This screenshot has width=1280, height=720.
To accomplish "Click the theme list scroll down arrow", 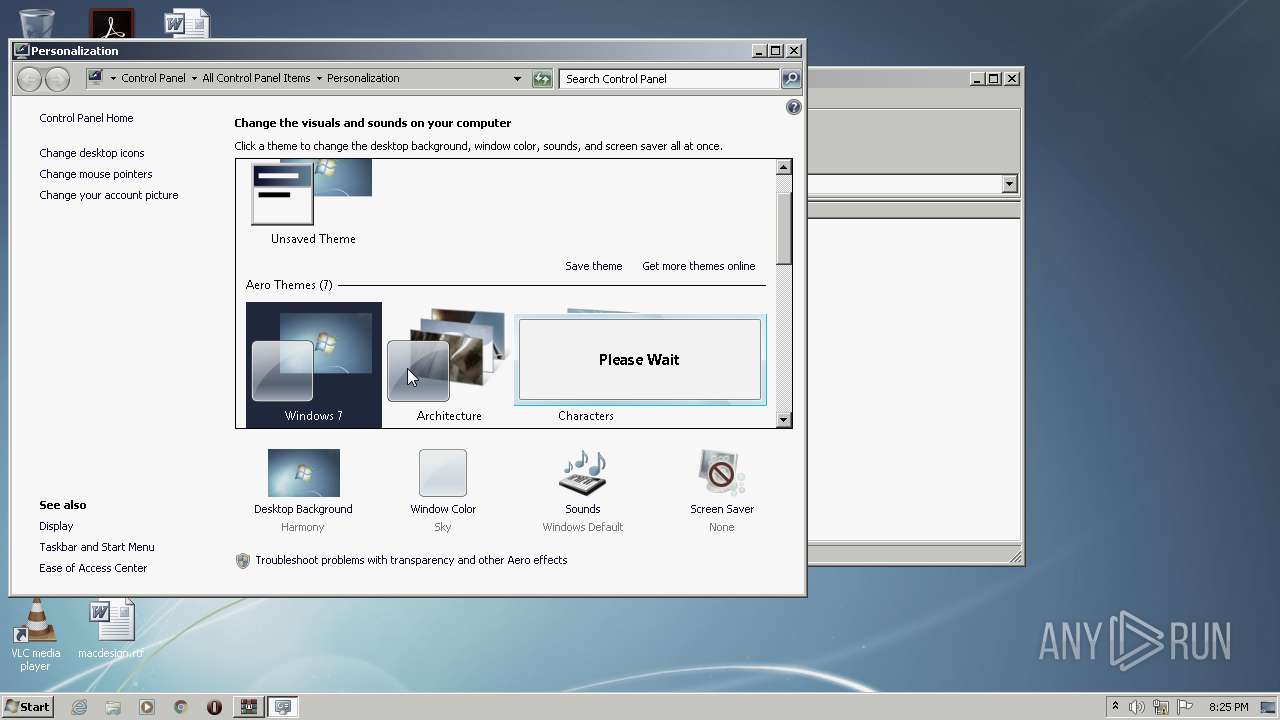I will pos(783,420).
